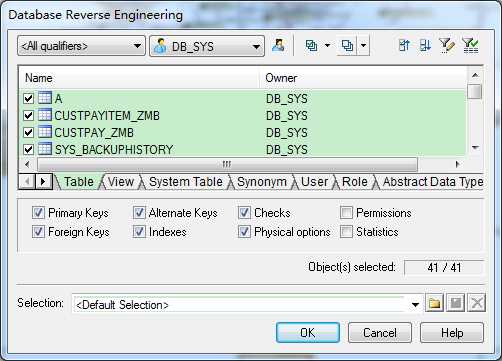
Task: Click the horizontal scrollbar thumb
Action: click(227, 164)
